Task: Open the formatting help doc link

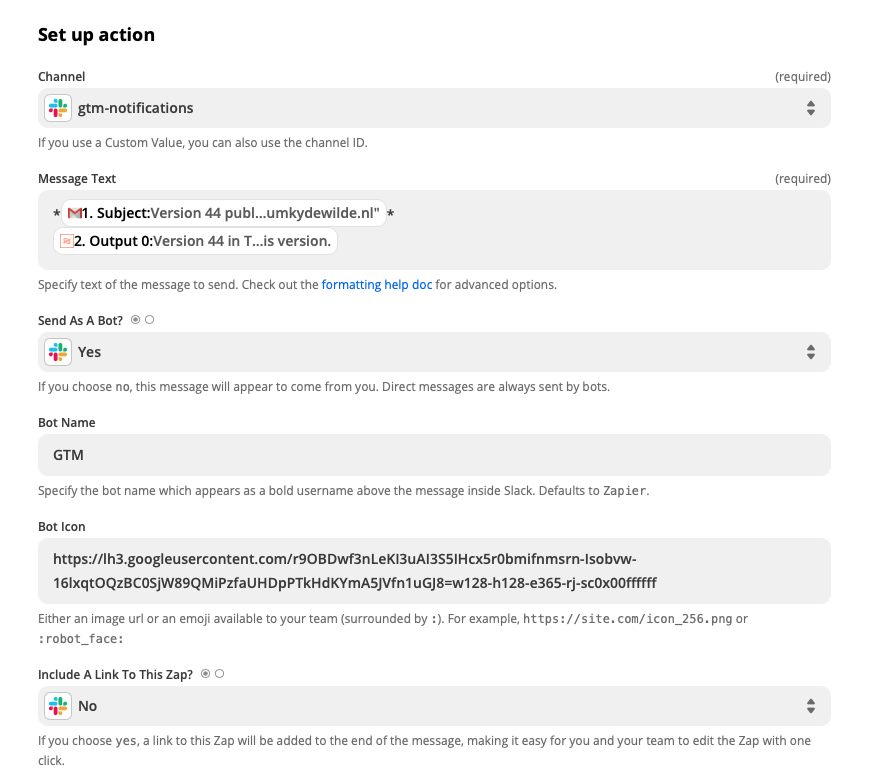Action: 376,285
